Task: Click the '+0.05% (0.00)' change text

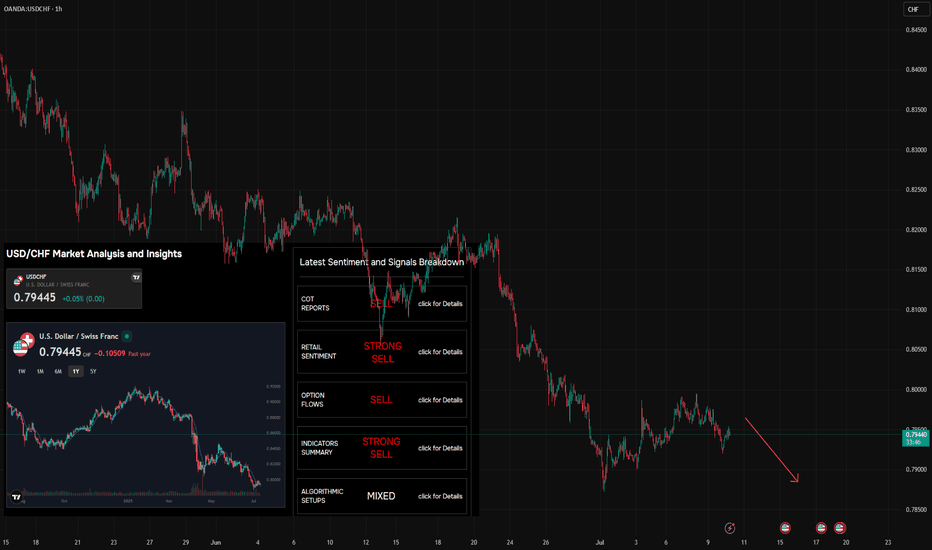Action: [83, 299]
